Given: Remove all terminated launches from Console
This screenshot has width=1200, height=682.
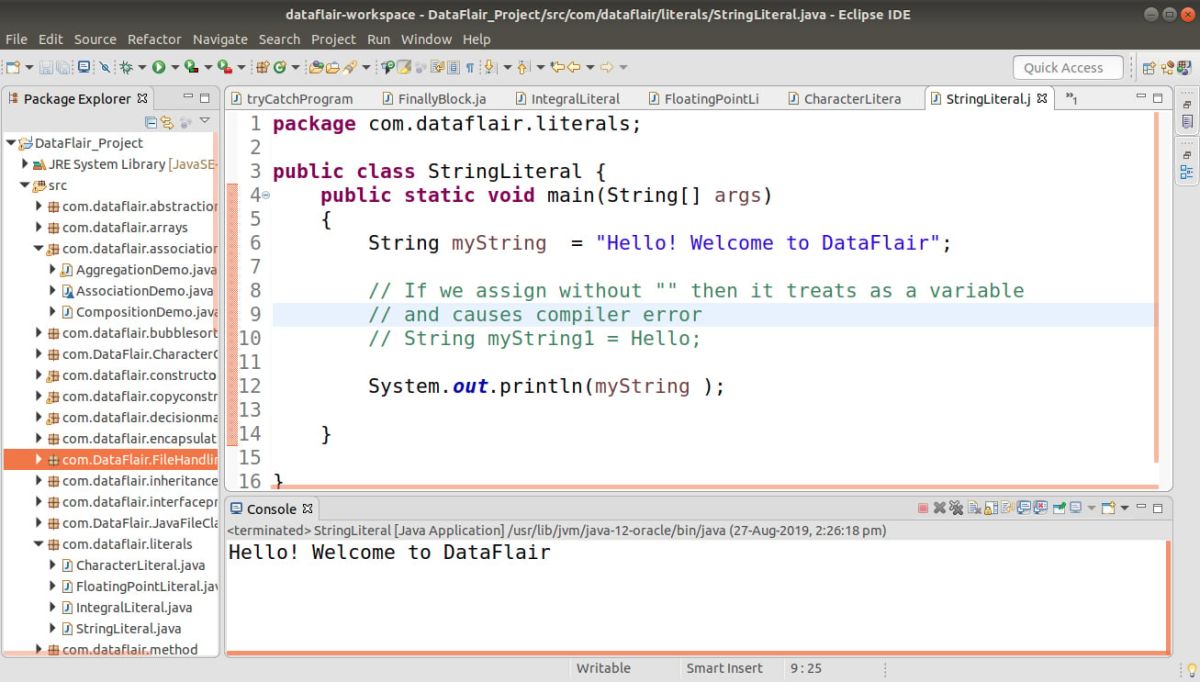Looking at the screenshot, I should [x=954, y=507].
